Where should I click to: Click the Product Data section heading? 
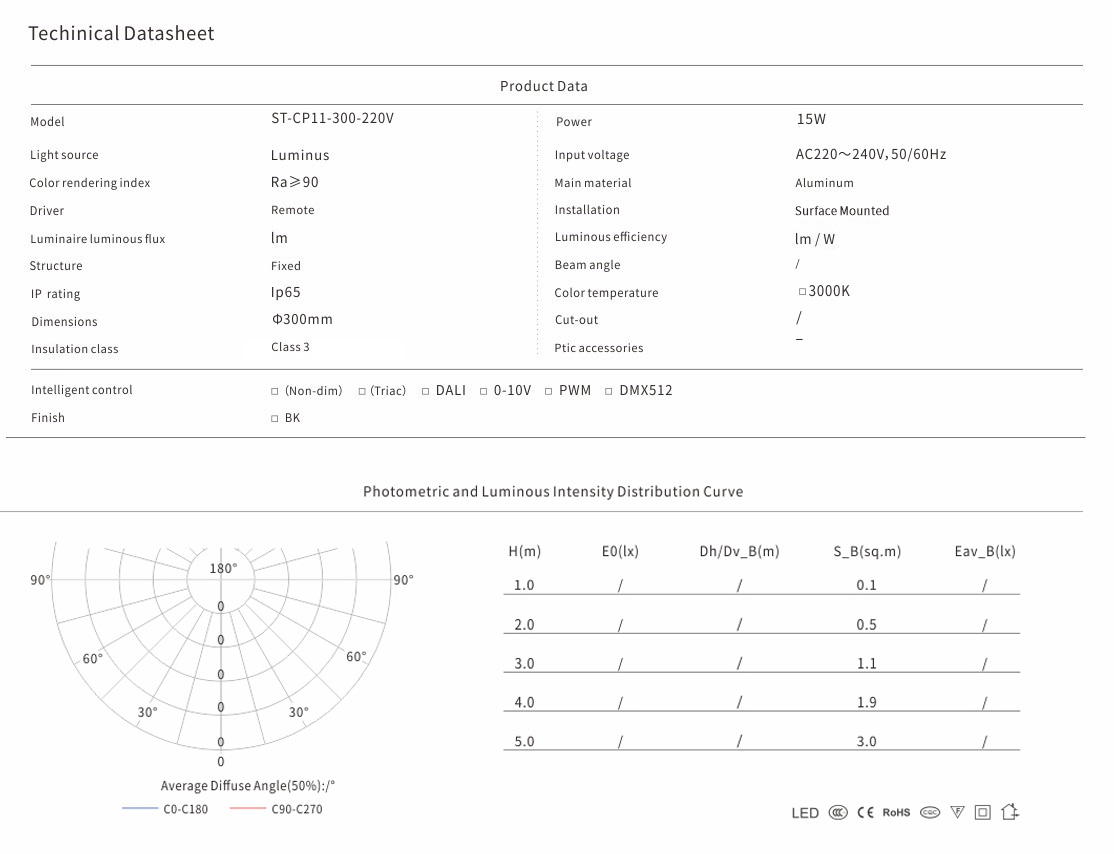click(x=544, y=86)
